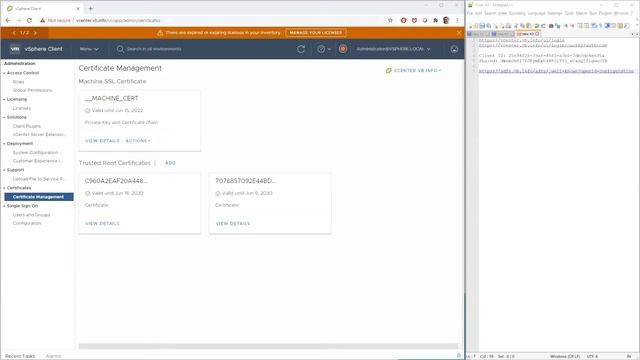Click the vmware logo in header
Image resolution: width=640 pixels, height=360 pixels.
[15, 49]
